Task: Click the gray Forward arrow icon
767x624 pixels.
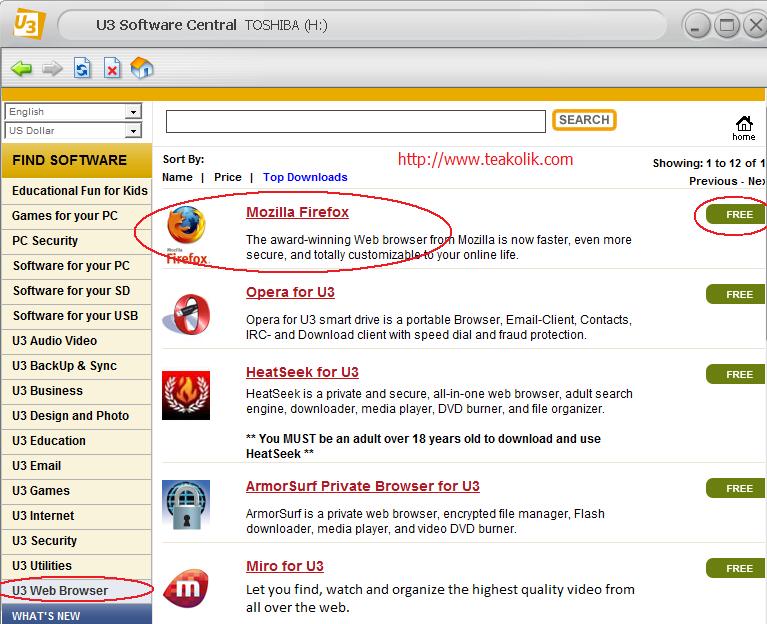Action: coord(52,68)
